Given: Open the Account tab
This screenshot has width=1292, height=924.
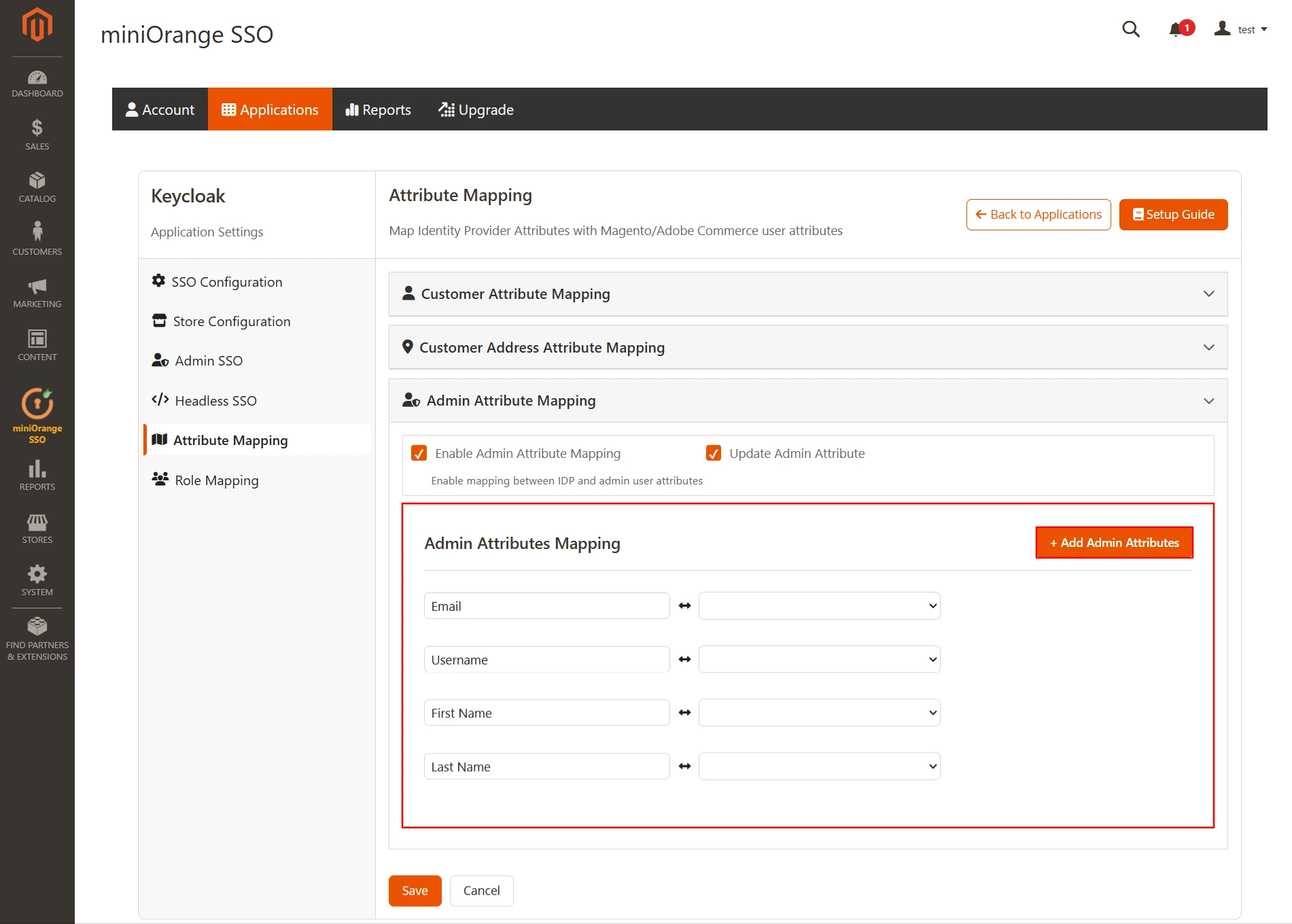Looking at the screenshot, I should [159, 109].
